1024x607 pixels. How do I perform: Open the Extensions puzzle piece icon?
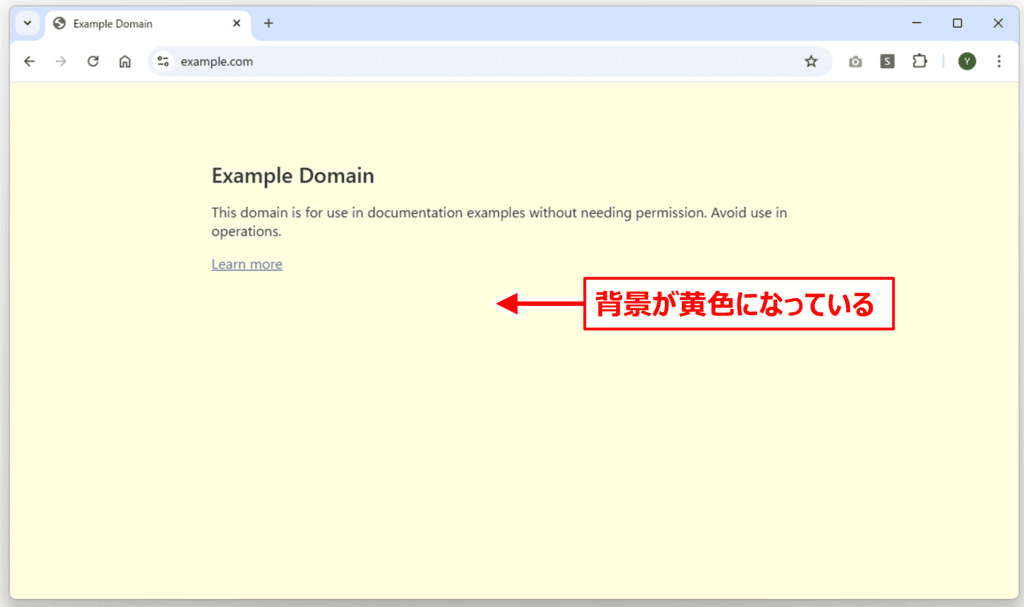(x=920, y=61)
